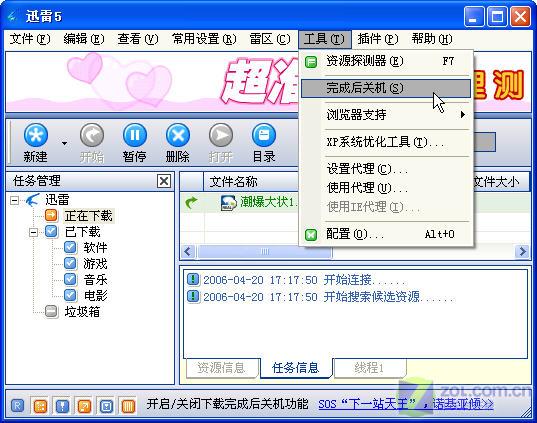
Task: Click the blue exclamation status bar icon
Action: pos(62,406)
